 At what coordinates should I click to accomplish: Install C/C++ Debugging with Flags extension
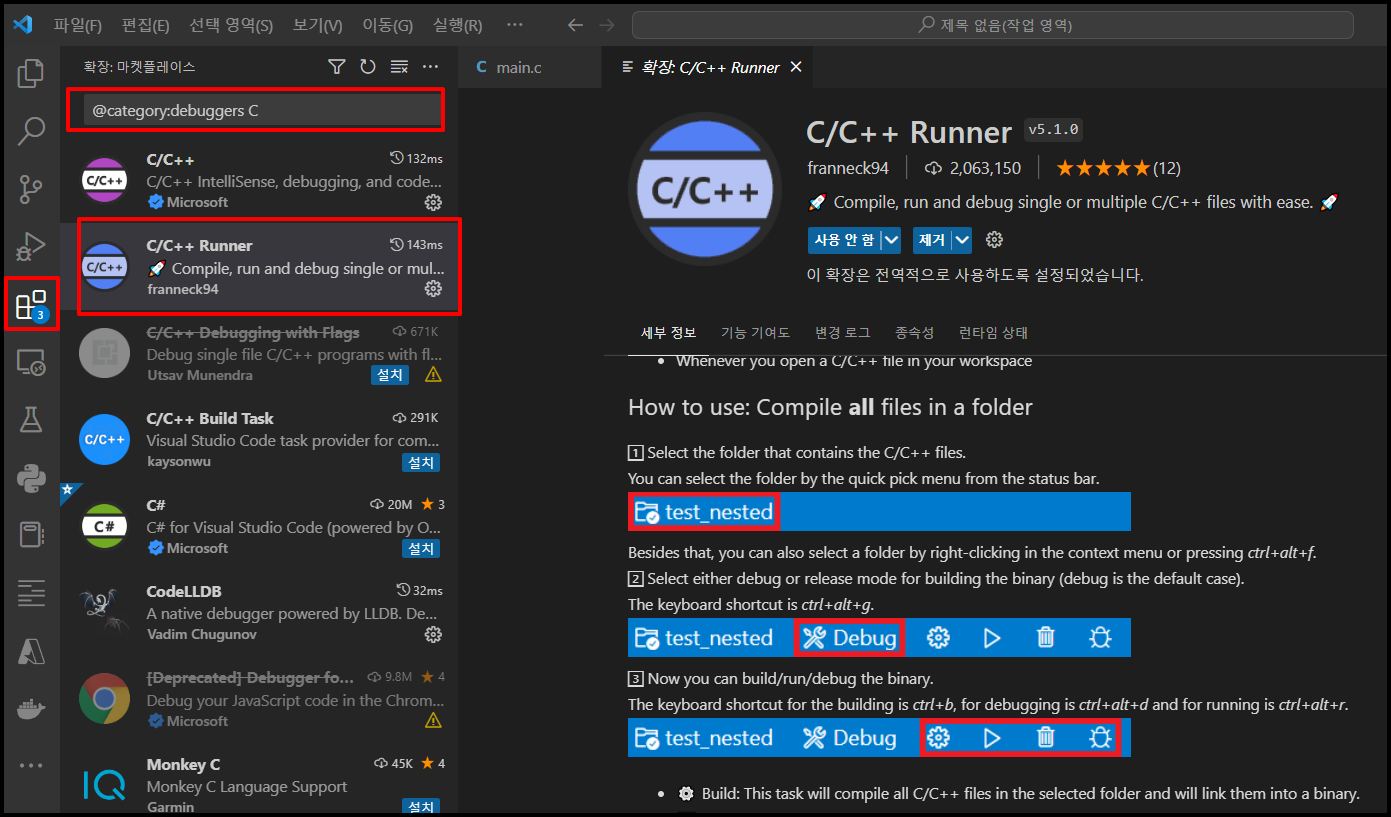pos(390,375)
